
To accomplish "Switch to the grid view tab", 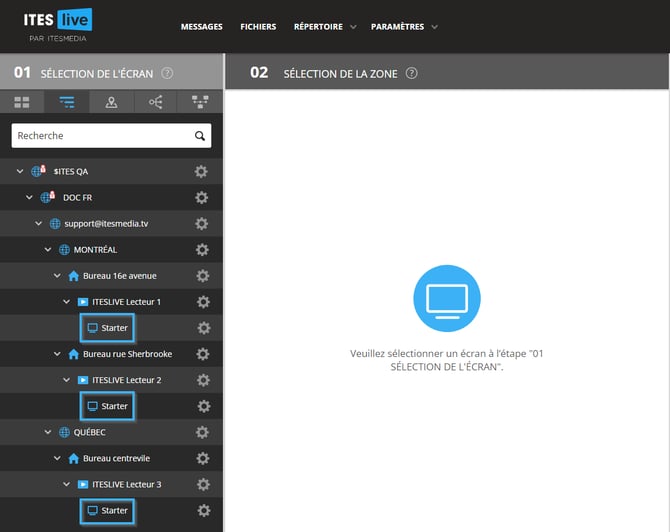I will coord(22,102).
